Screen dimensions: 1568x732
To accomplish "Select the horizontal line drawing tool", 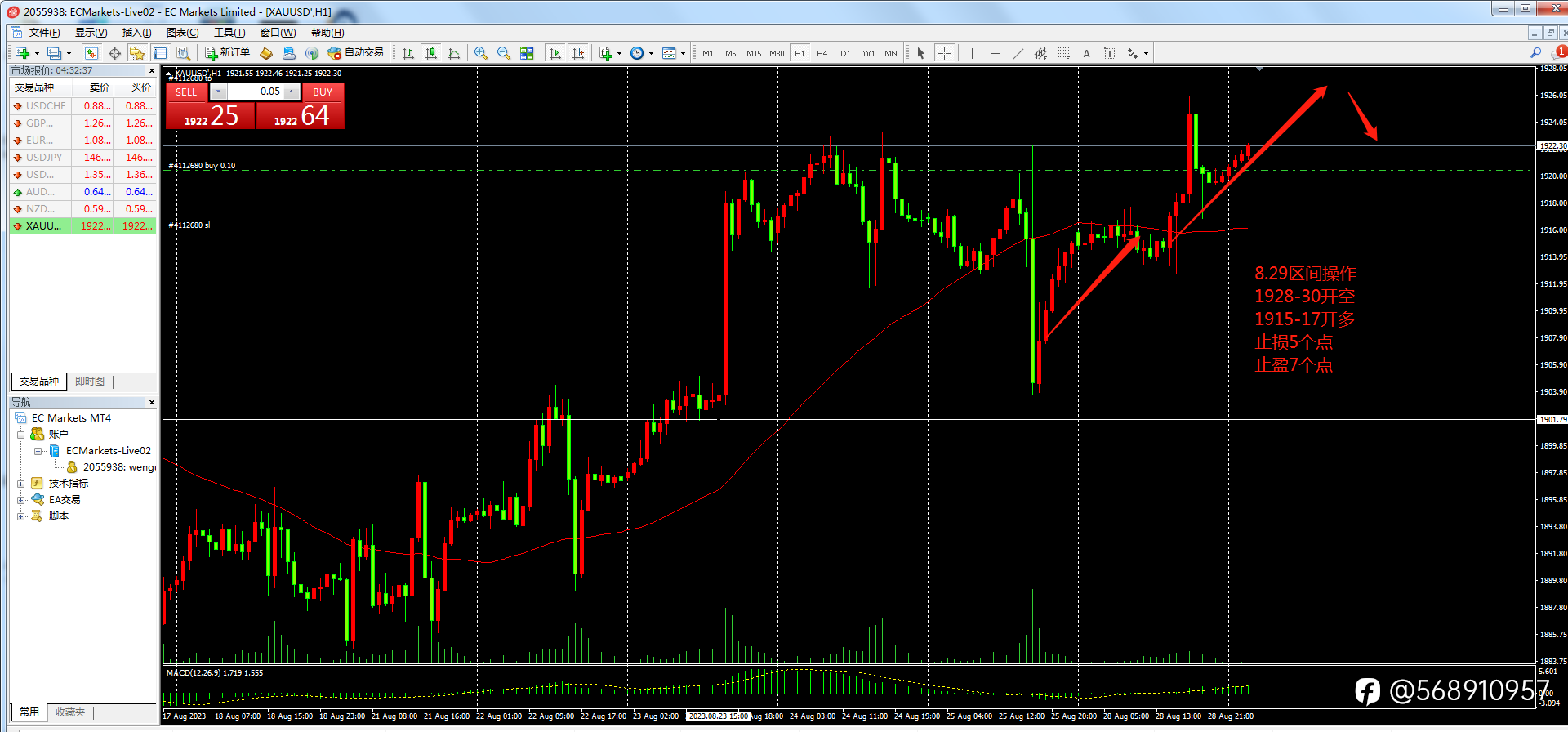I will point(995,53).
